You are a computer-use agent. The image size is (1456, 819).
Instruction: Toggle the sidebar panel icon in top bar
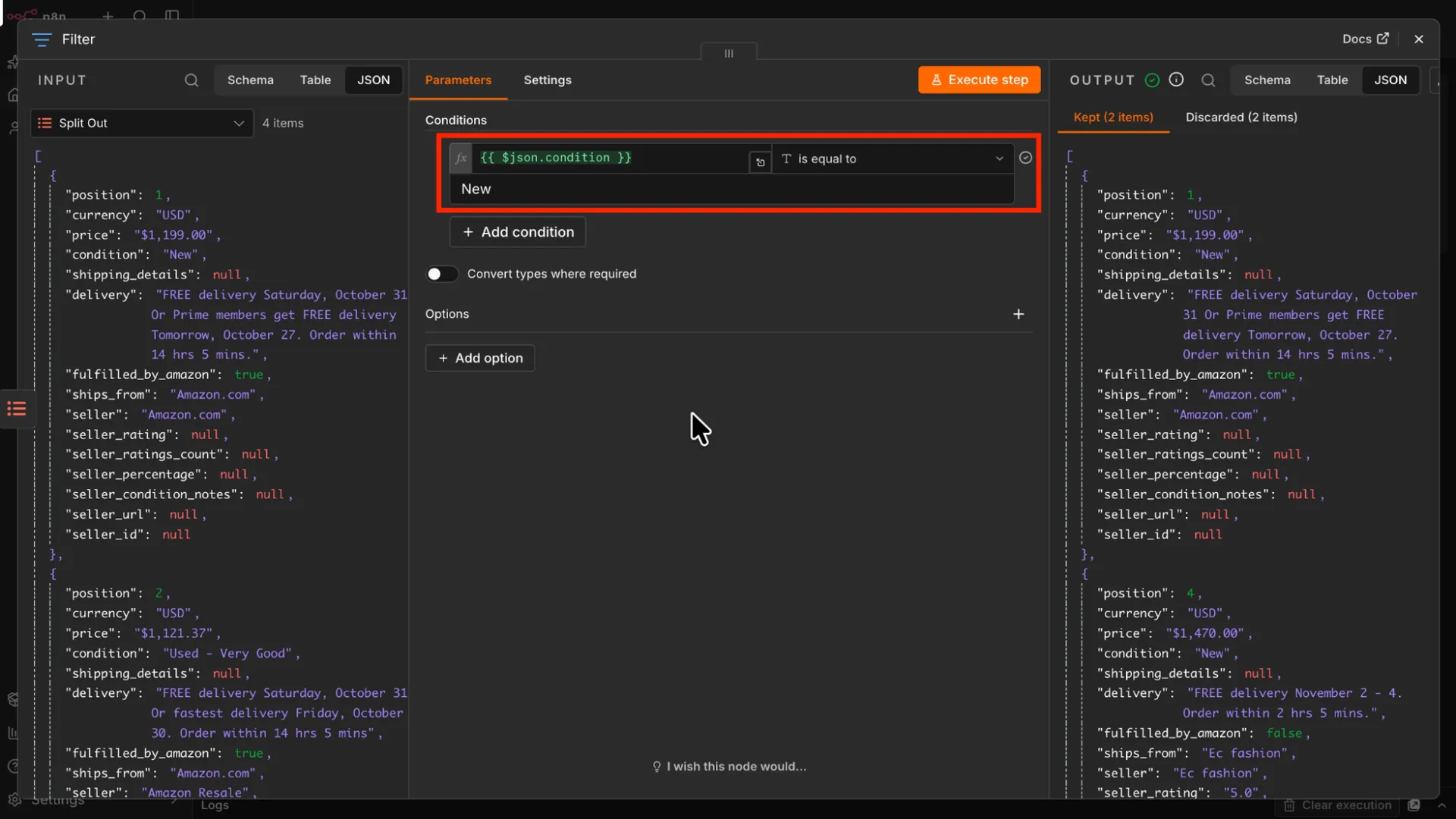pyautogui.click(x=172, y=15)
